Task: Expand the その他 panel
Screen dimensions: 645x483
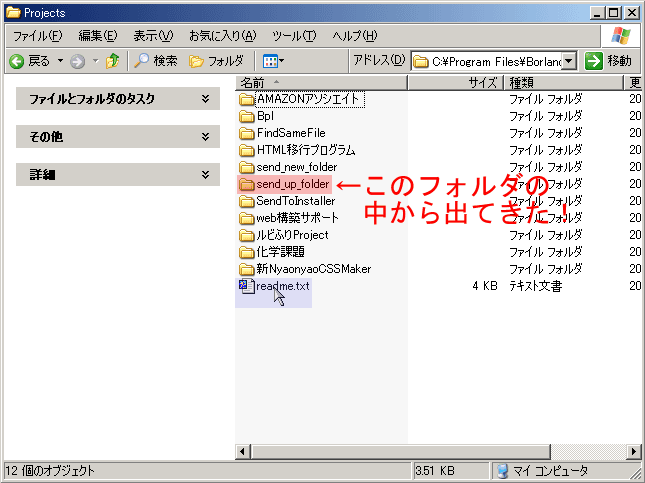Action: pos(205,136)
